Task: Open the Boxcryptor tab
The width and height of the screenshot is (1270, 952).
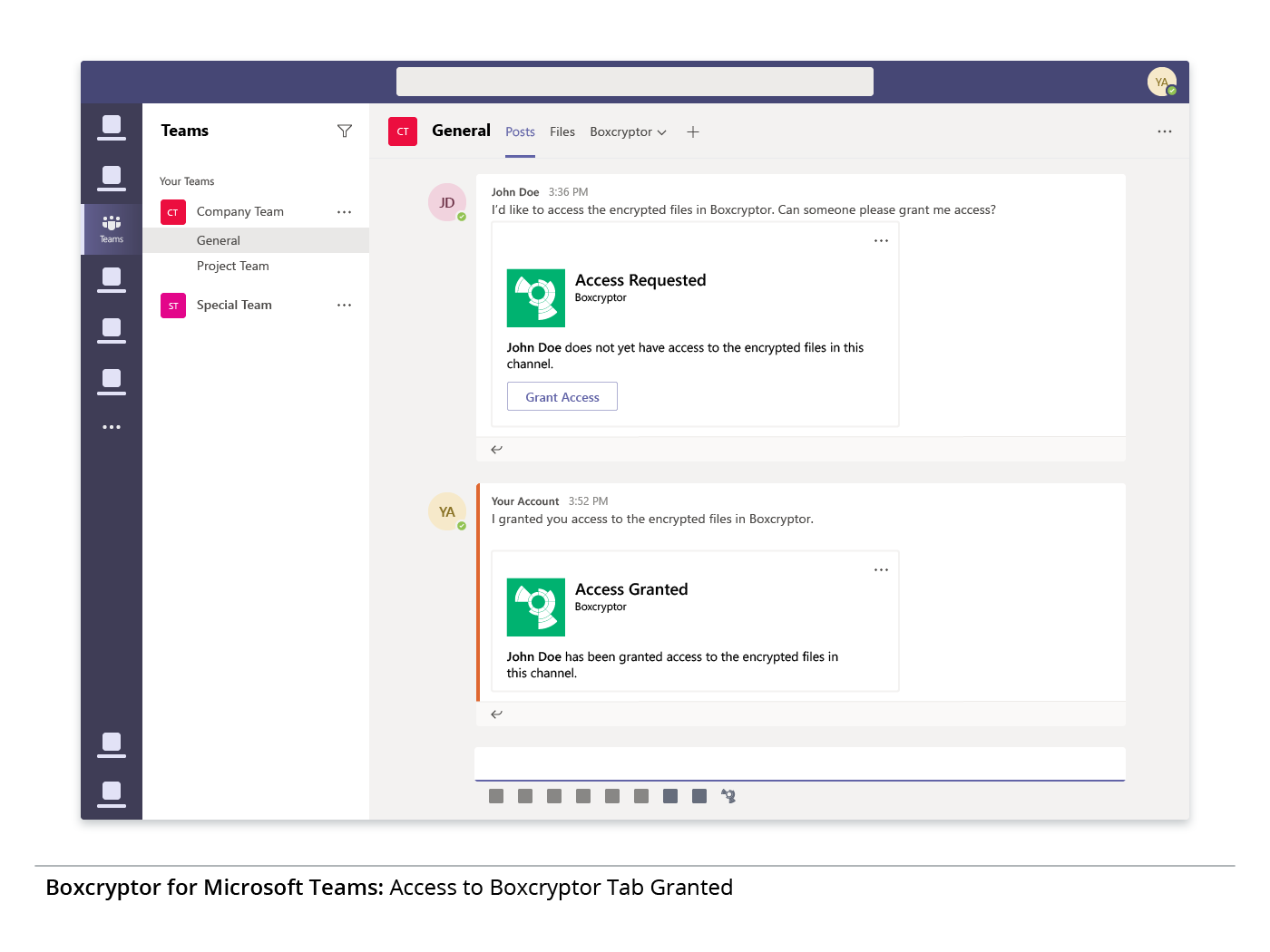Action: [x=621, y=131]
